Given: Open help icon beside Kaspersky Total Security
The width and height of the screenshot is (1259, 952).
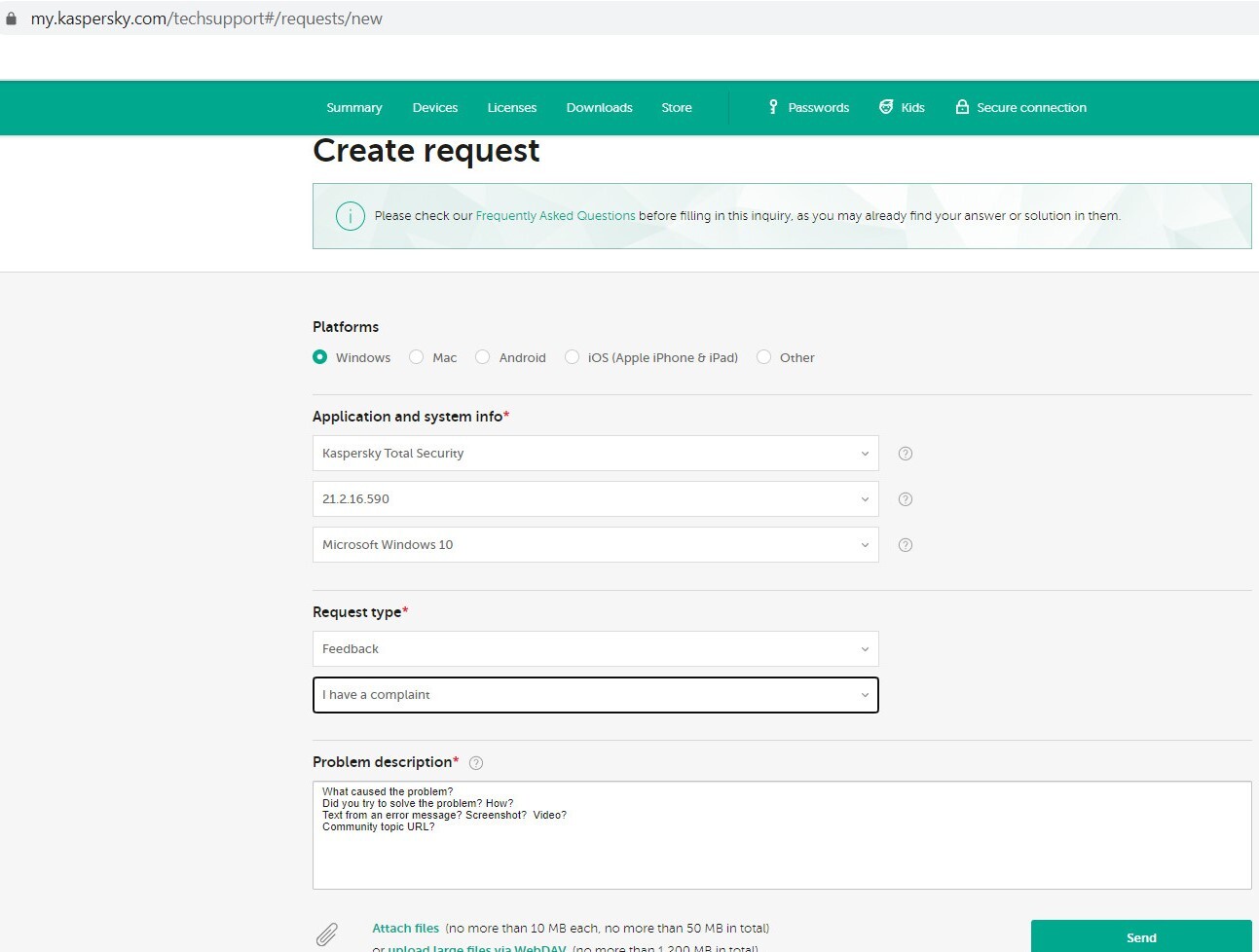Looking at the screenshot, I should tap(906, 454).
